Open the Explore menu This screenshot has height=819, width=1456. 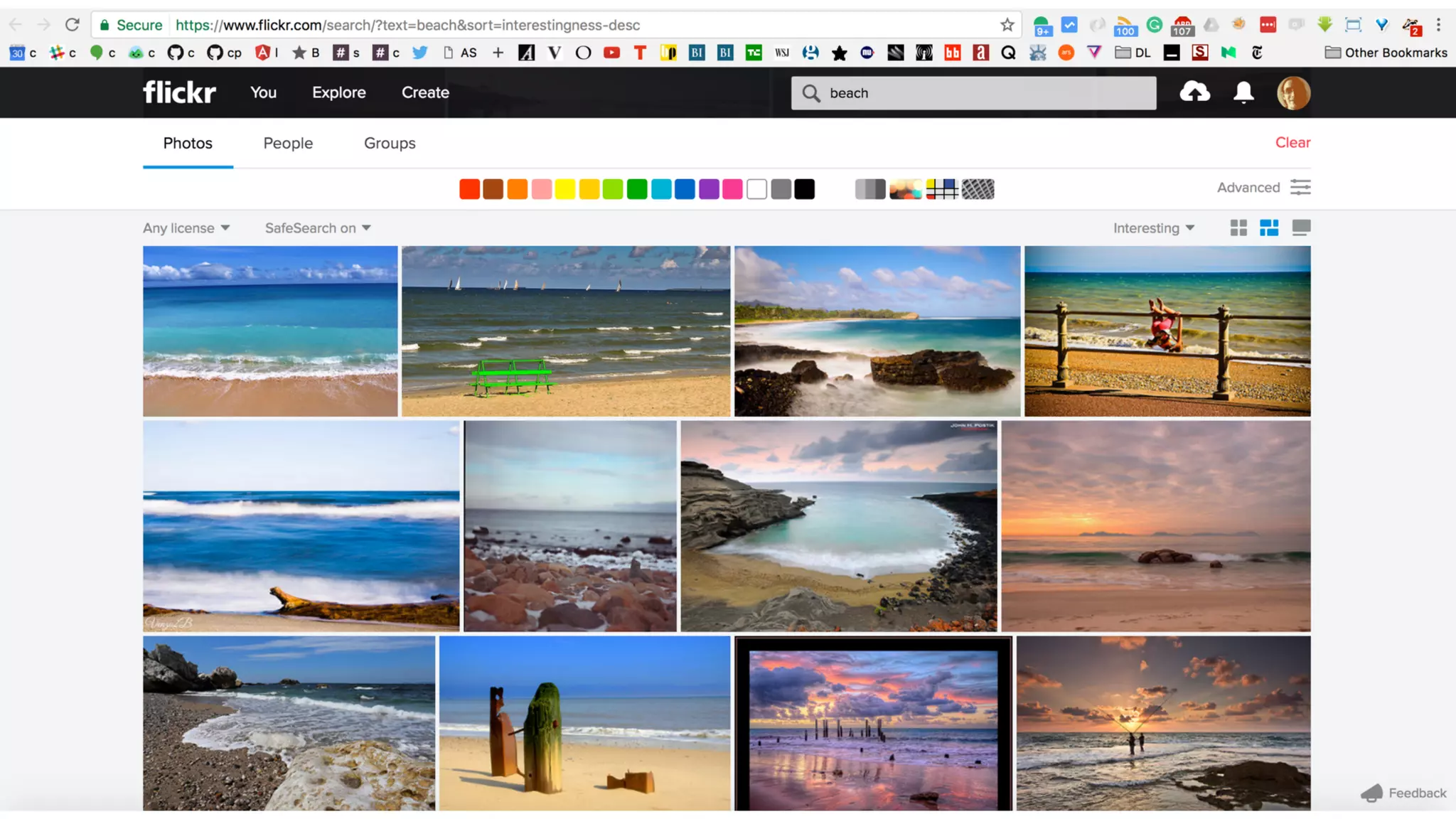point(339,92)
